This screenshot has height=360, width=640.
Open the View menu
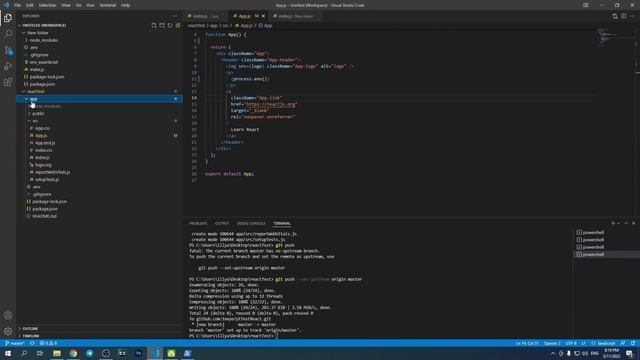pos(66,5)
